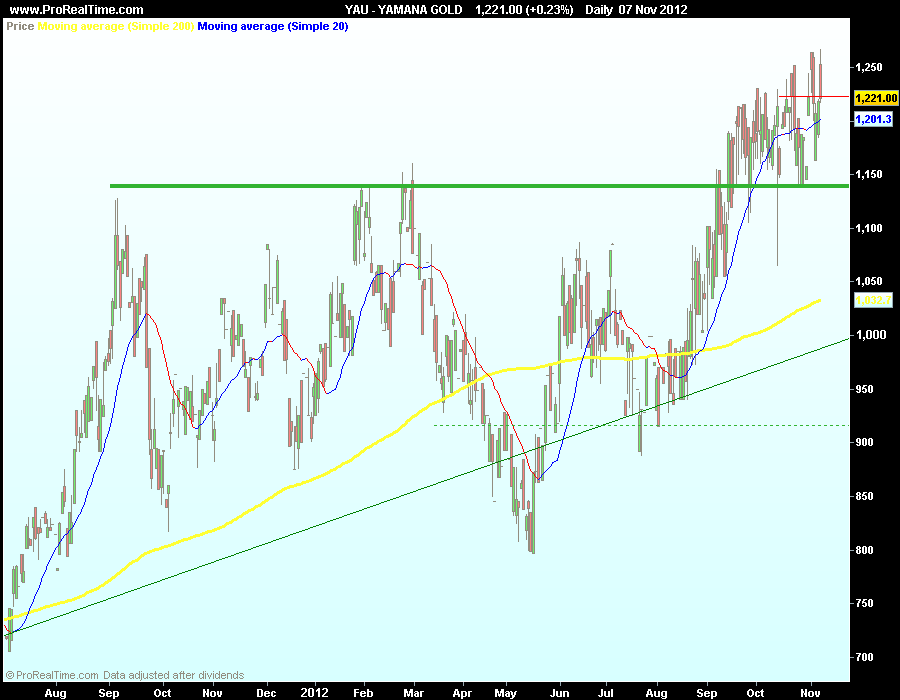The height and width of the screenshot is (700, 900).
Task: Click the 750 price axis label
Action: coord(864,604)
